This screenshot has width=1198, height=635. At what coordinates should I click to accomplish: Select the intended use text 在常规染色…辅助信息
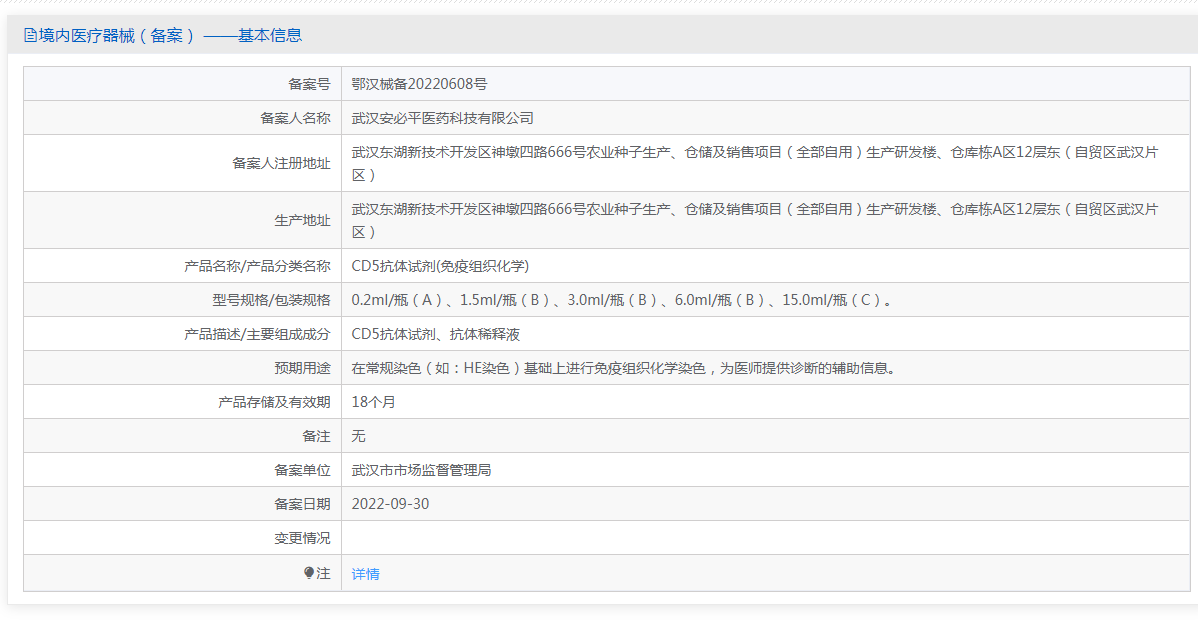[623, 368]
